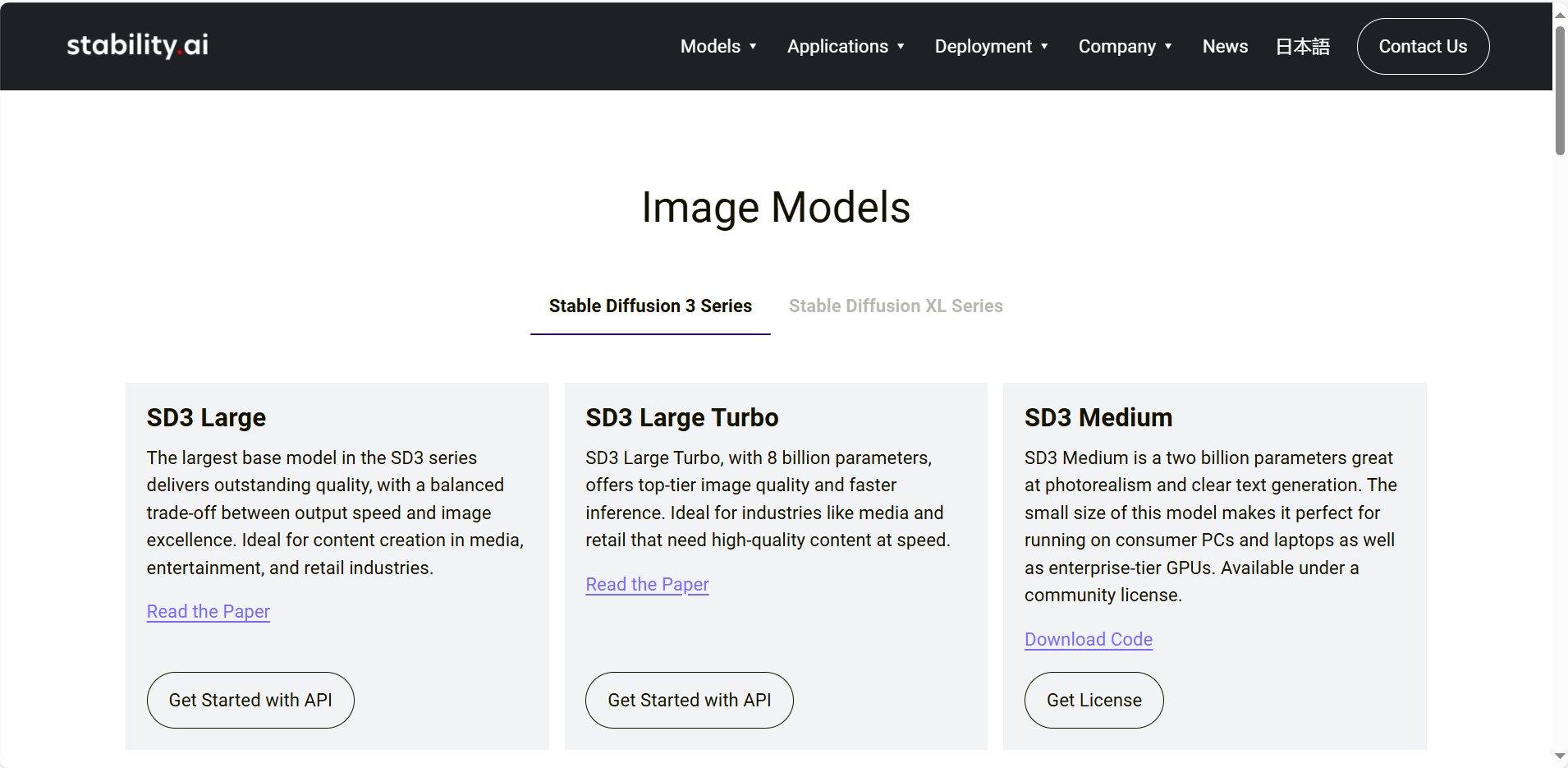Click the scrollbar down arrow
Viewport: 1568px width, 768px height.
coord(1560,757)
